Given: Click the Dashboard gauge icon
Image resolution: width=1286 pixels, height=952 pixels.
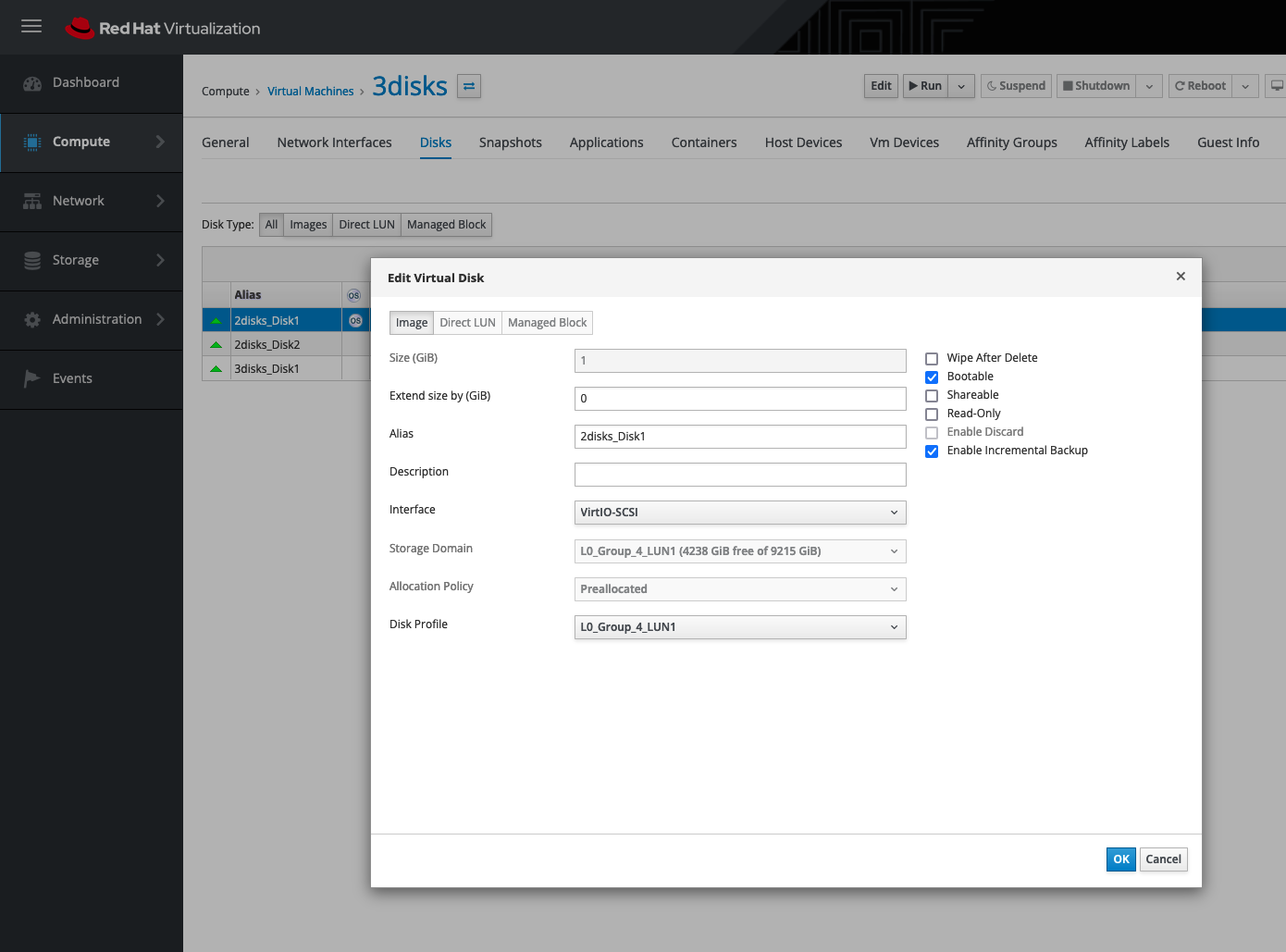Looking at the screenshot, I should click(32, 83).
